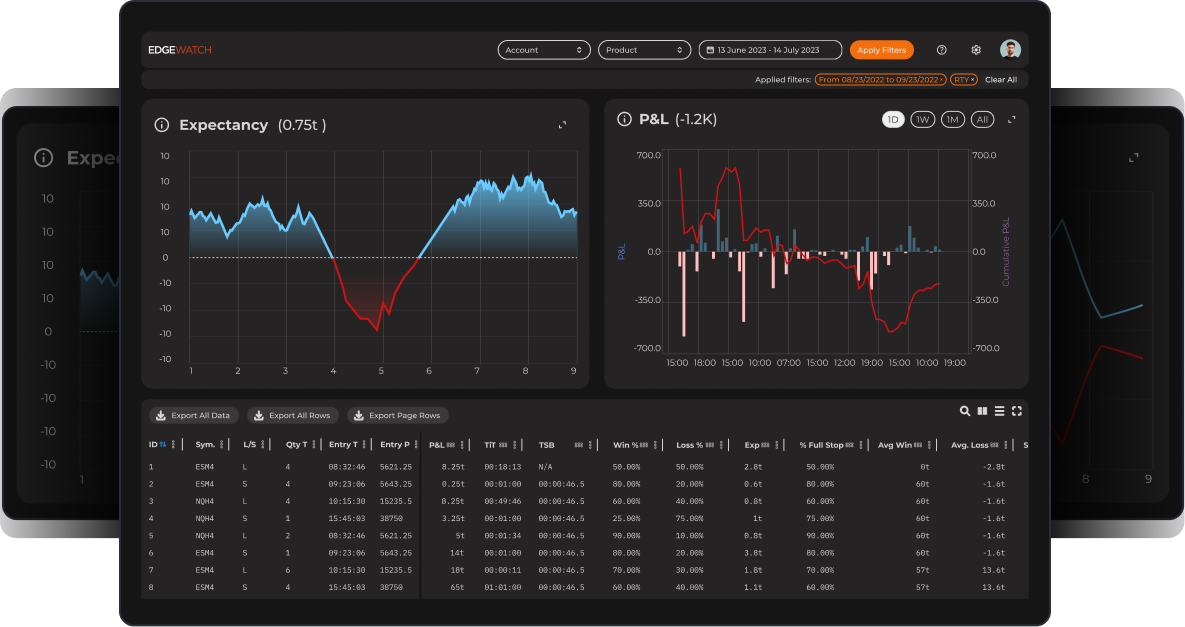Toggle table column view icon
The height and width of the screenshot is (627, 1185).
point(982,411)
